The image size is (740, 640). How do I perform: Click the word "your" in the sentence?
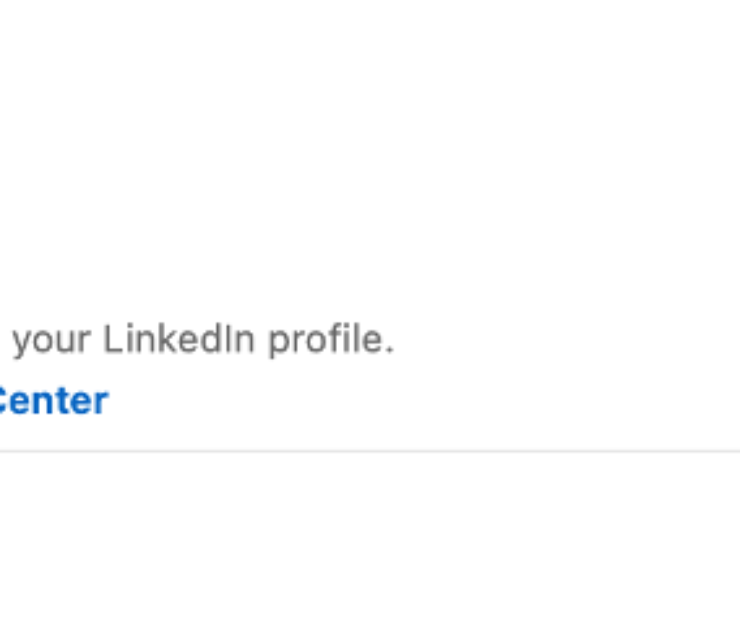point(52,342)
